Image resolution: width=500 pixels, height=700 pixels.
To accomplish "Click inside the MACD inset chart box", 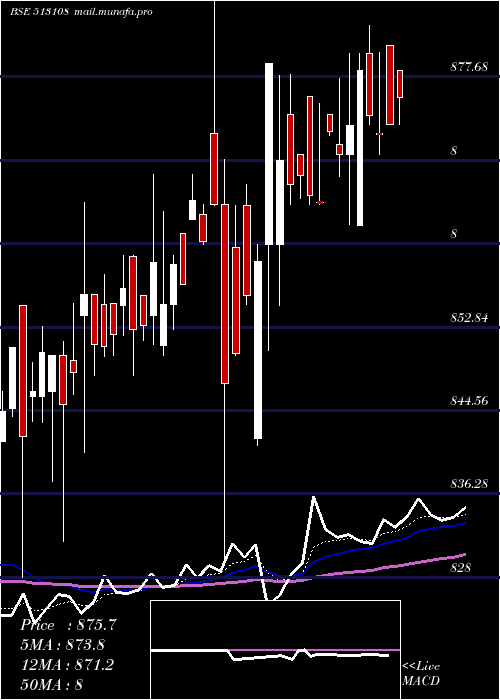I will (x=275, y=650).
